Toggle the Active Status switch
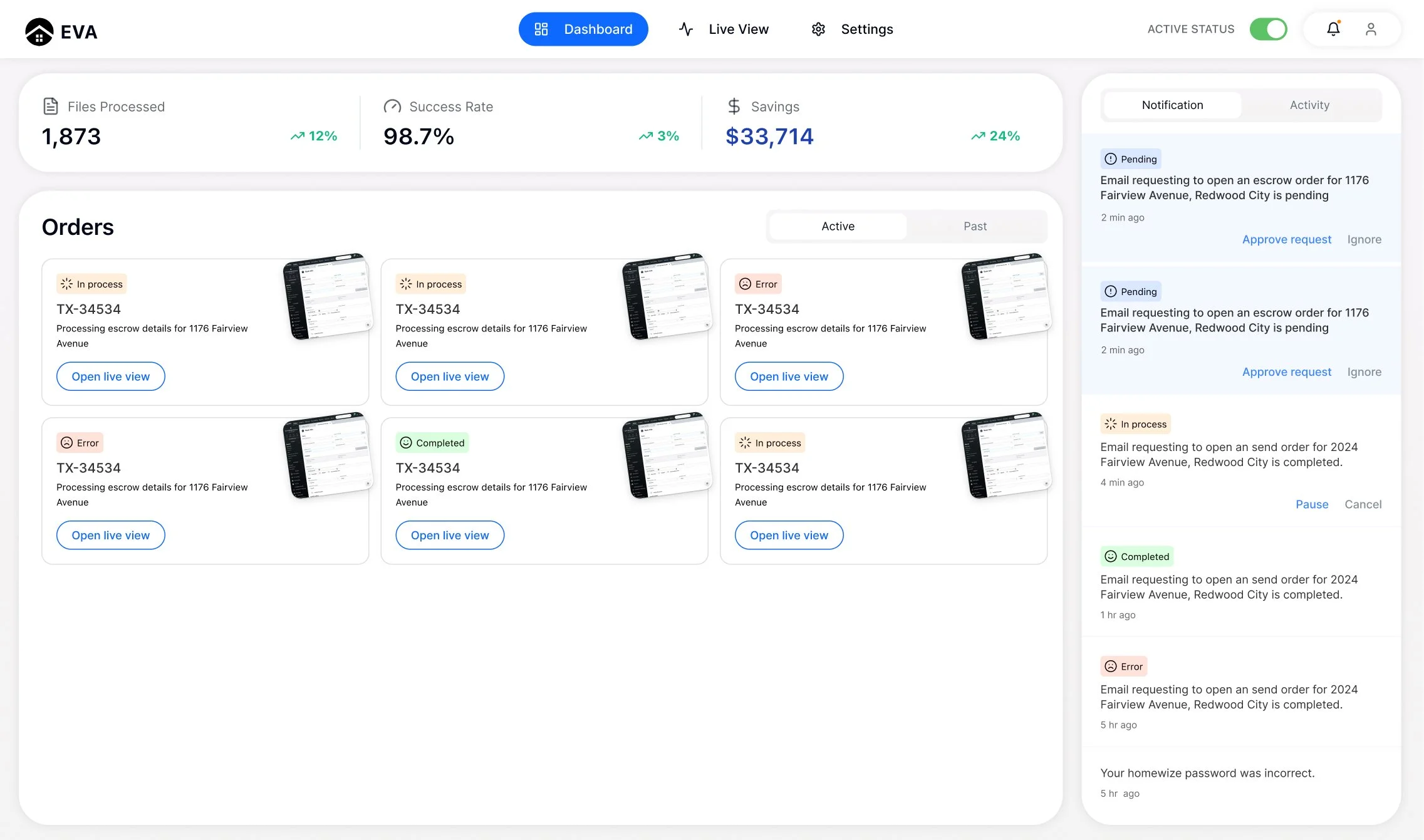The height and width of the screenshot is (840, 1424). click(x=1268, y=29)
